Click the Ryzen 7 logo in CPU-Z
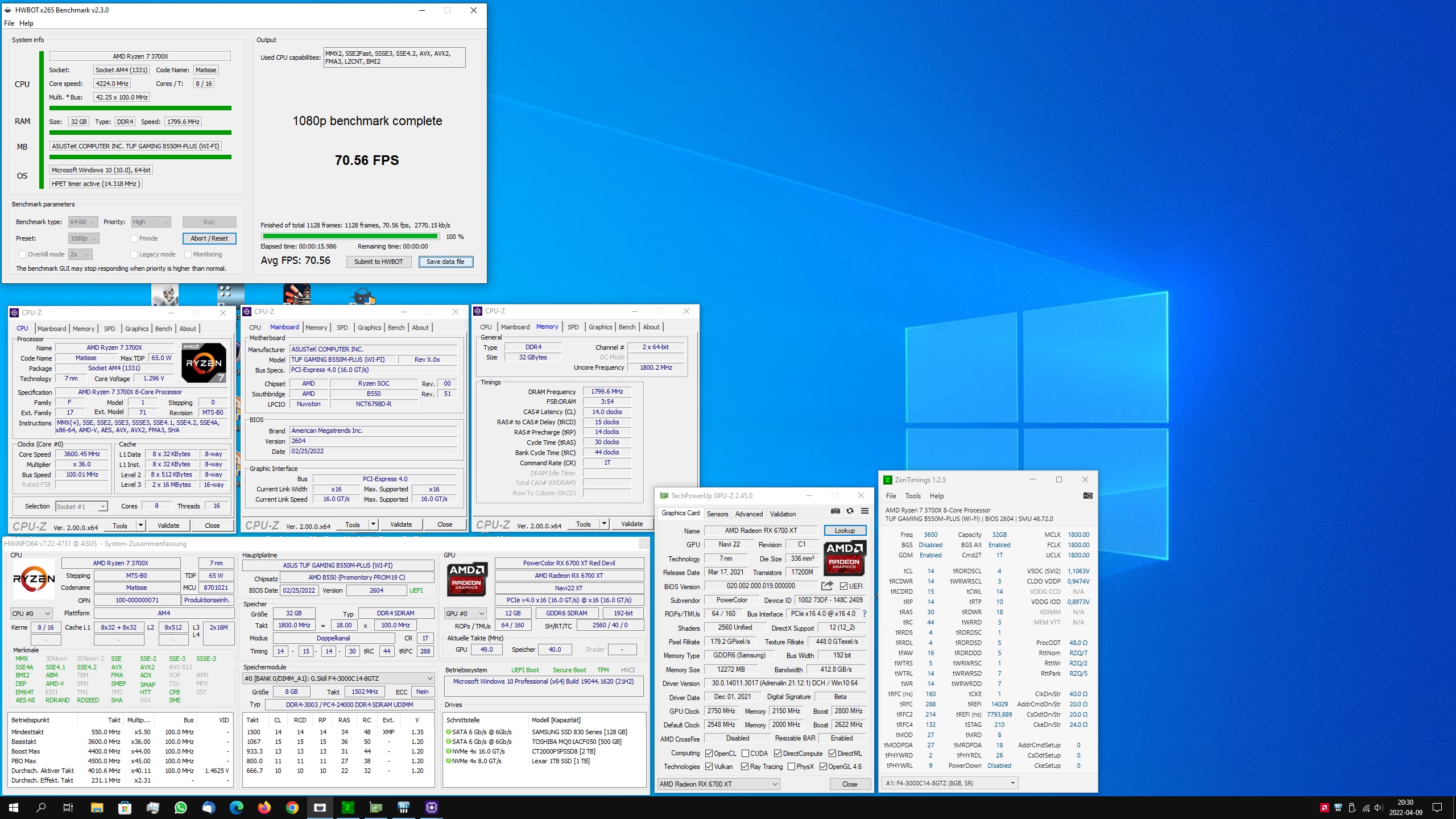The width and height of the screenshot is (1456, 819). (x=204, y=362)
